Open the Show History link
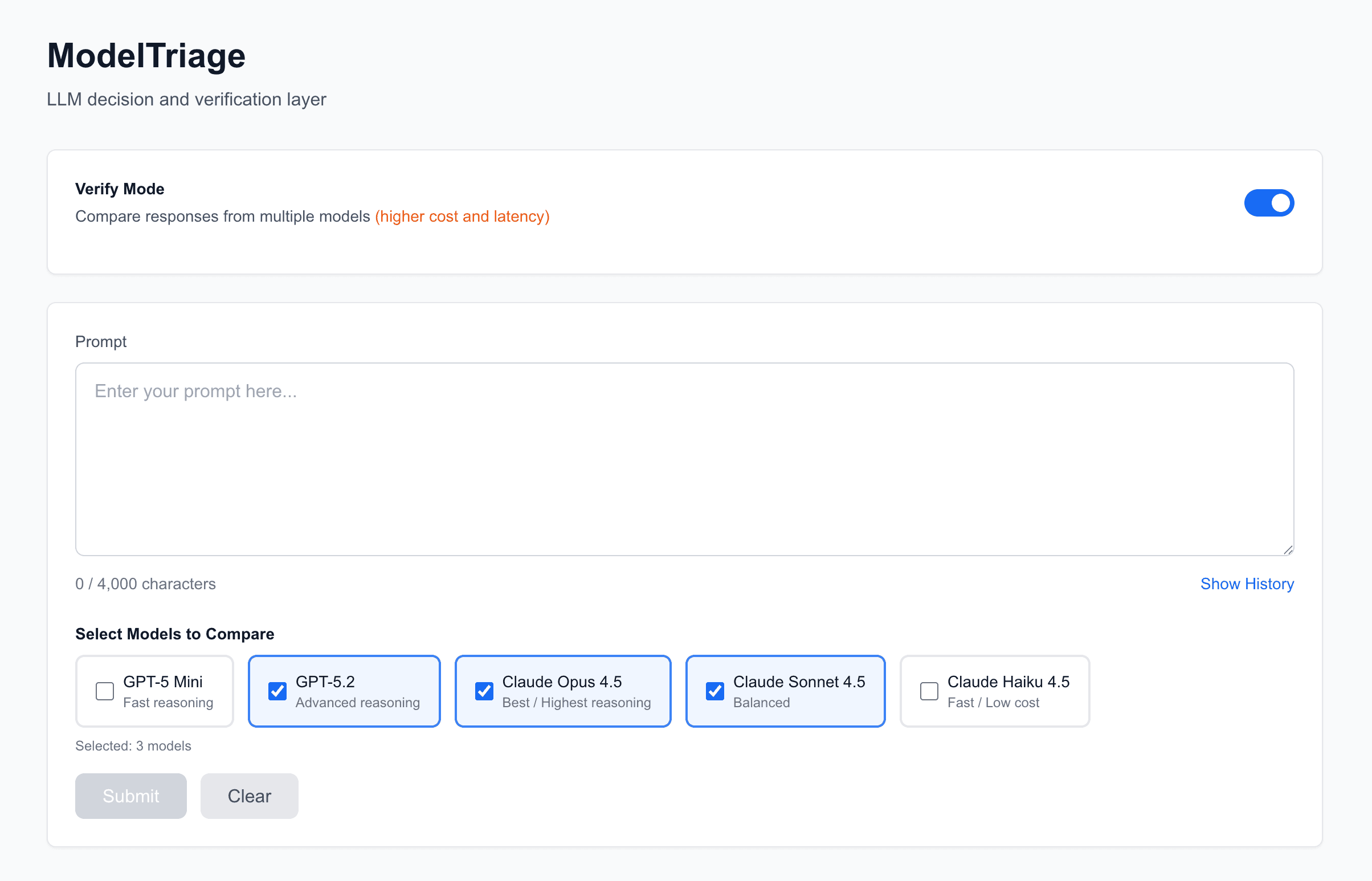The height and width of the screenshot is (881, 1372). [x=1246, y=584]
